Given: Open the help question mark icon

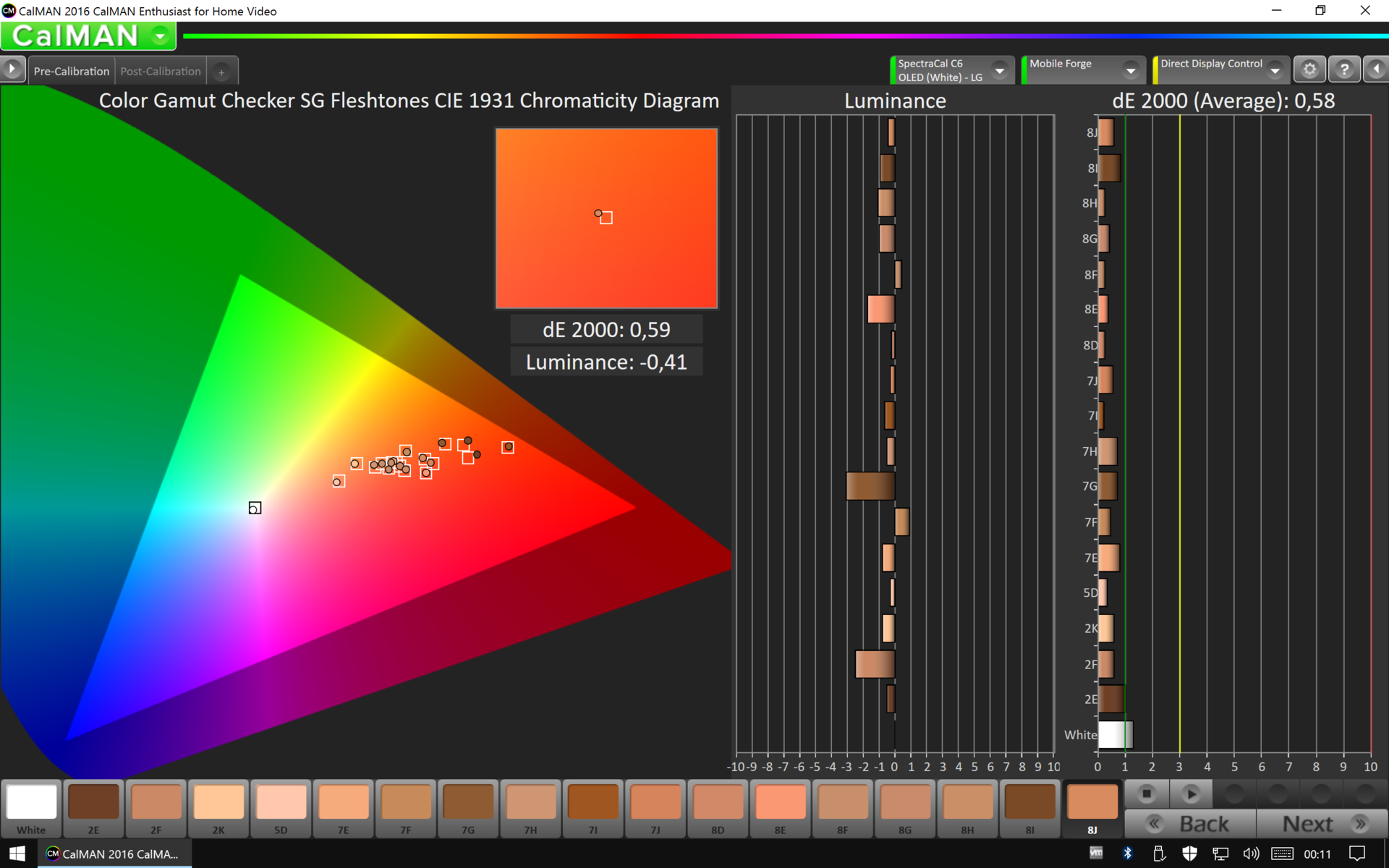Looking at the screenshot, I should click(1344, 69).
